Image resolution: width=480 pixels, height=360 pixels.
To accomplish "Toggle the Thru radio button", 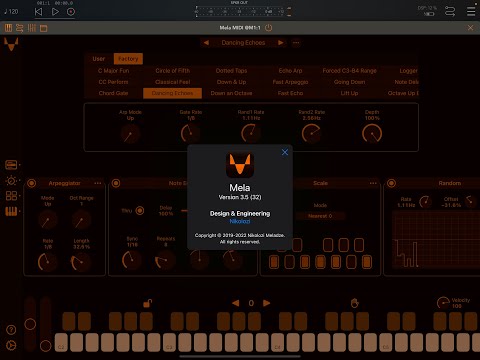I will (x=140, y=211).
